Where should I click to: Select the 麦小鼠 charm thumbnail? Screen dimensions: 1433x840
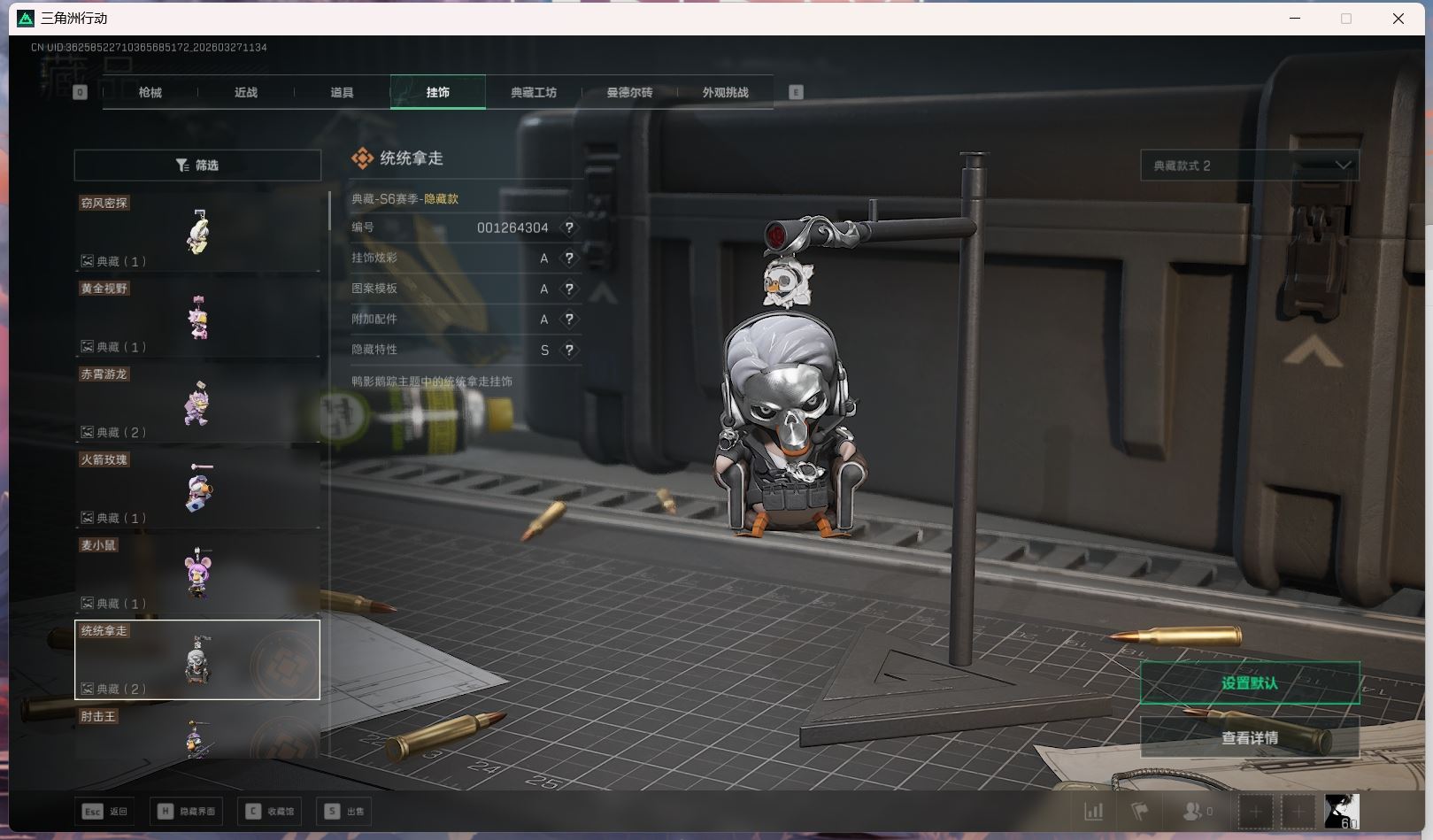coord(197,573)
